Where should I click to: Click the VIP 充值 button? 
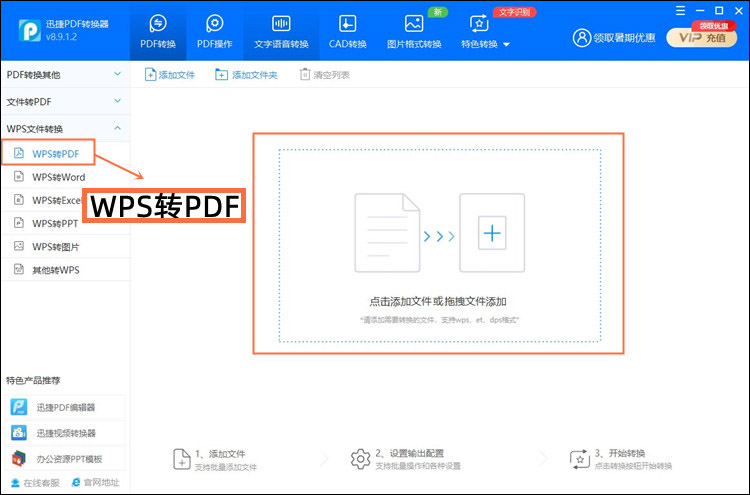click(702, 38)
